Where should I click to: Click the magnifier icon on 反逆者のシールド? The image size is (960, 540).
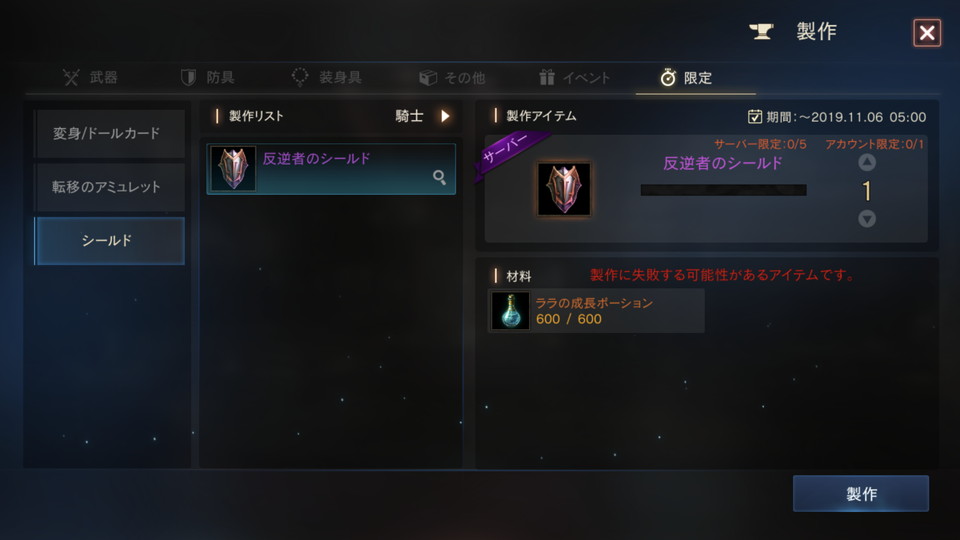[x=439, y=178]
